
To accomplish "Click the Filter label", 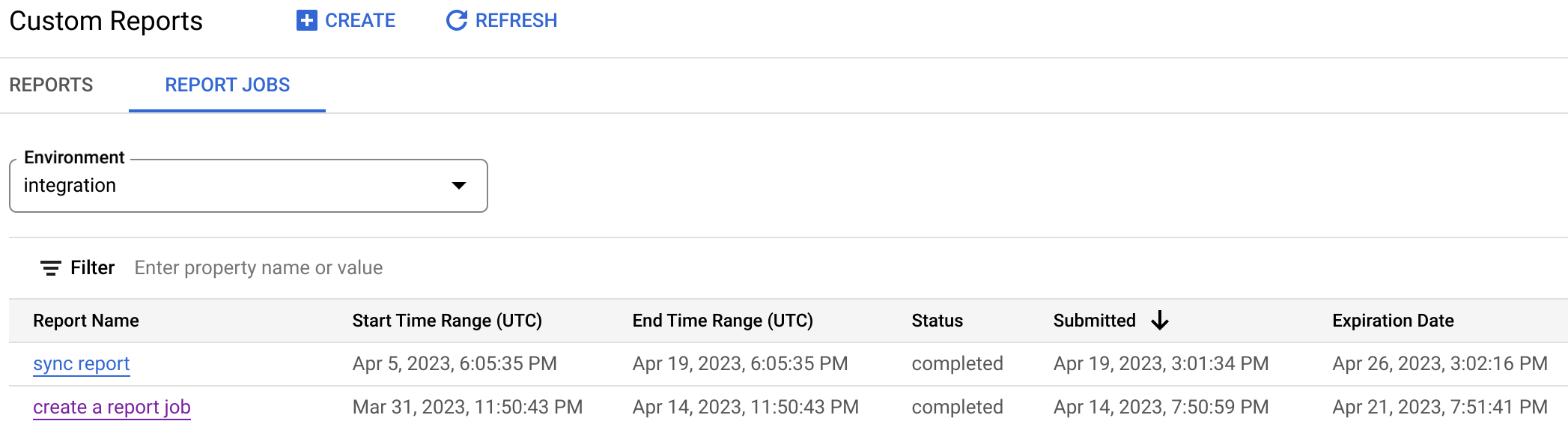I will coord(92,268).
